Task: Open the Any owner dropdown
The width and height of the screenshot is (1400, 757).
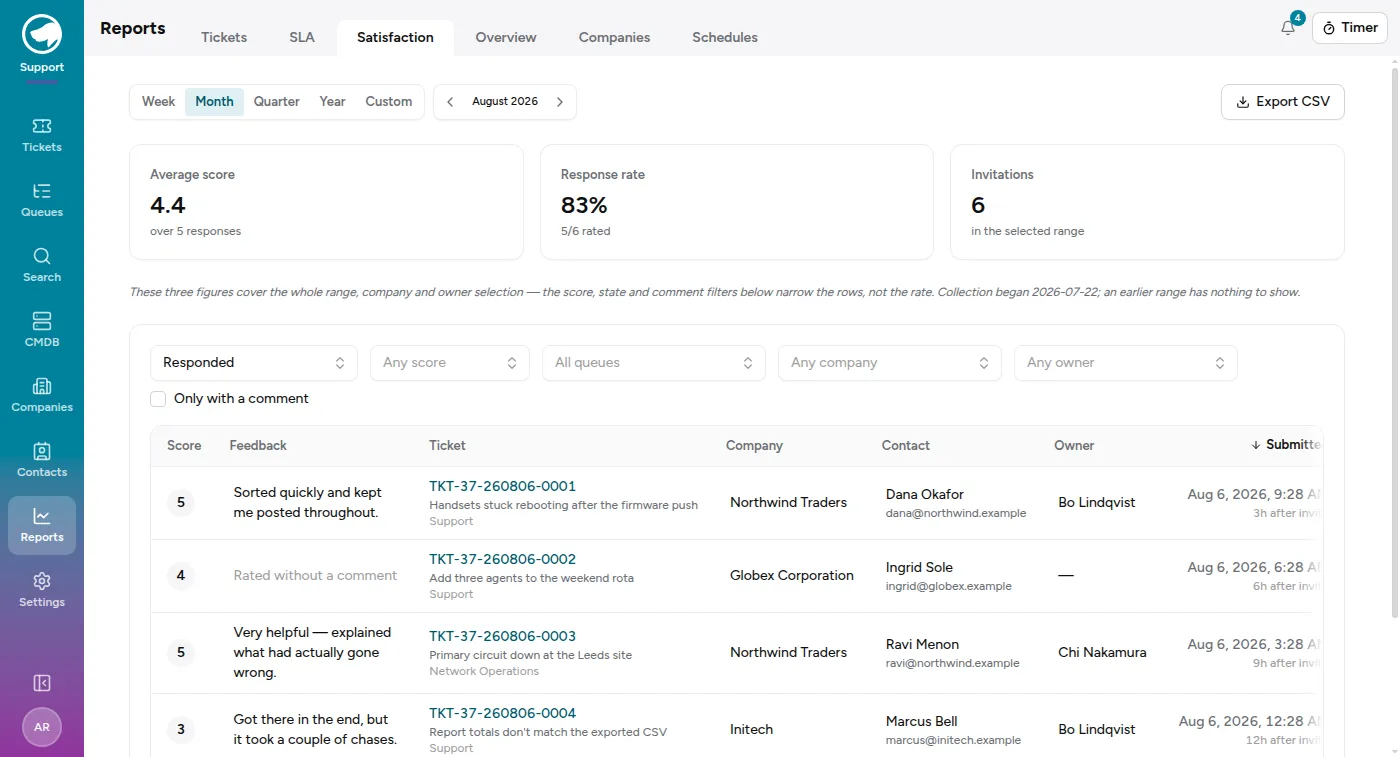Action: 1126,363
